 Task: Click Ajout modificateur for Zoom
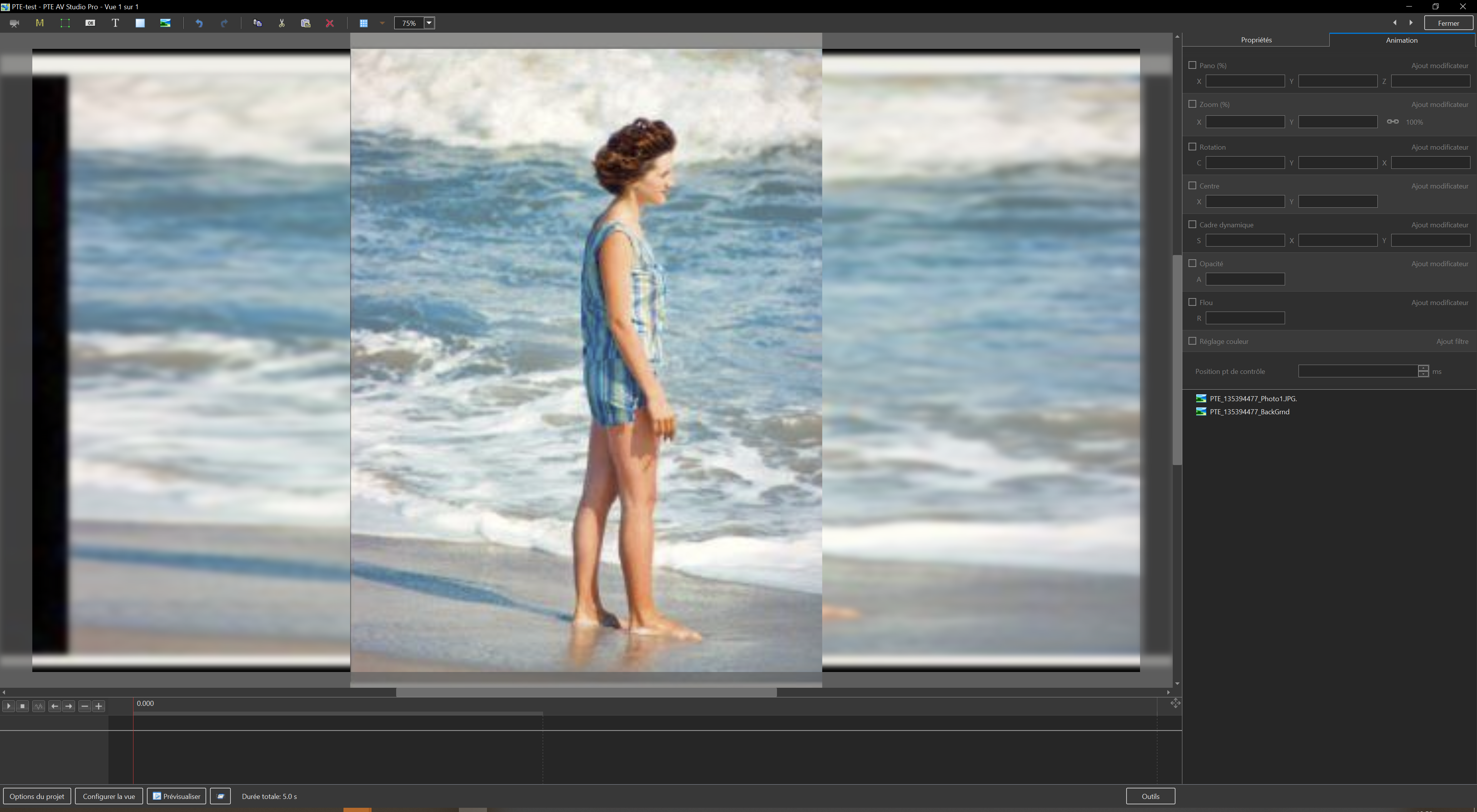pos(1440,105)
